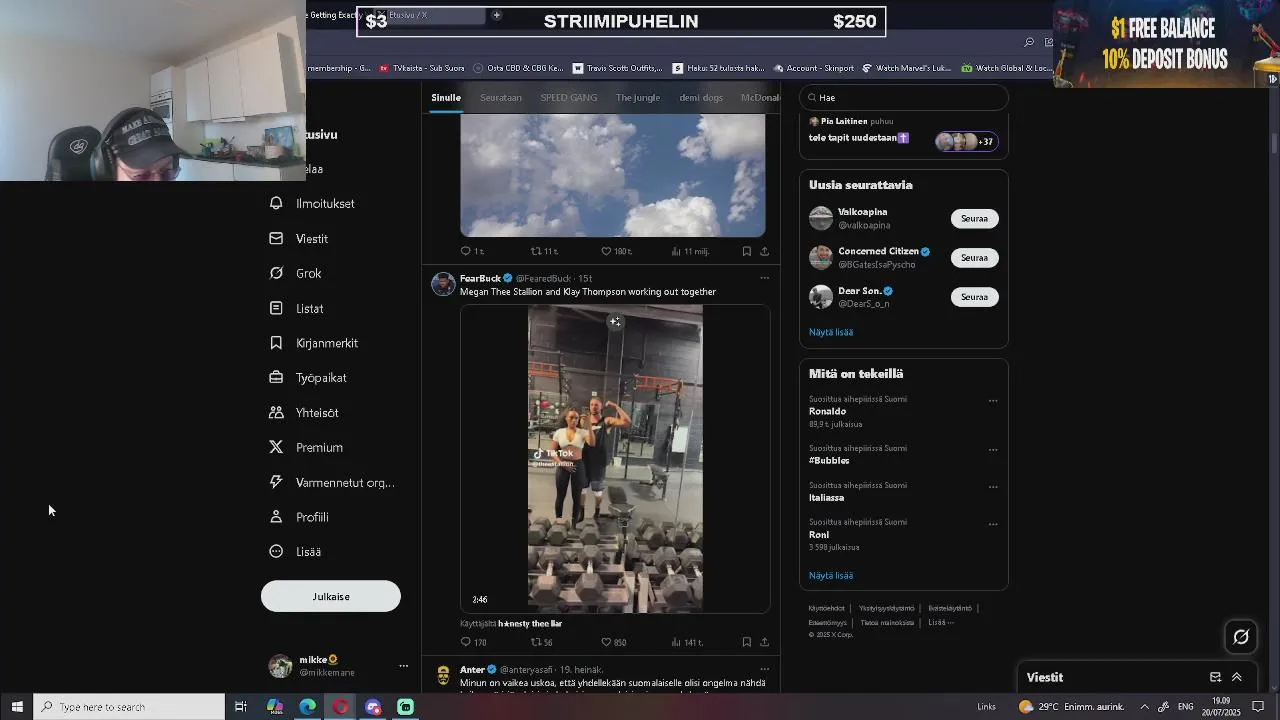Switch to The Jungle tab
Viewport: 1280px width, 720px height.
(x=638, y=98)
